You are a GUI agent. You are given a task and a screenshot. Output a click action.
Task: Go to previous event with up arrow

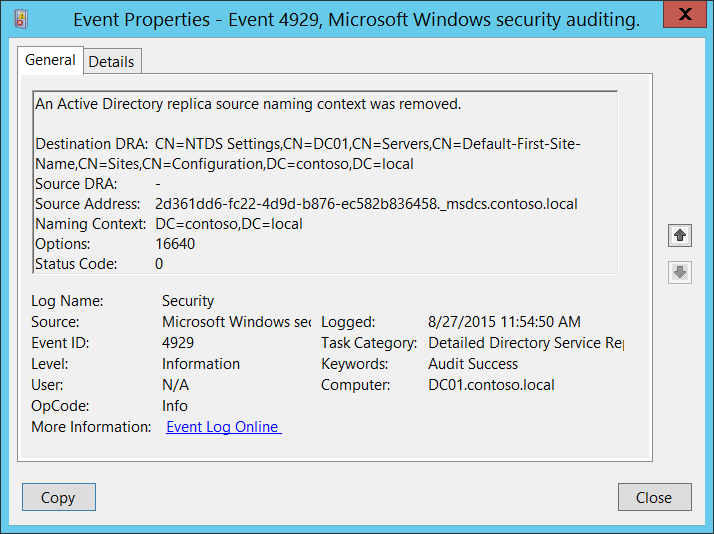680,235
